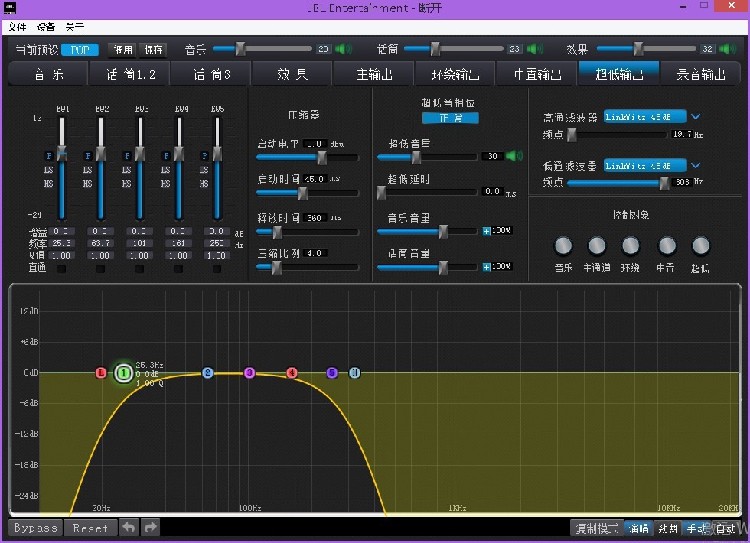Viewport: 750px width, 543px height.
Task: Open the high-pass filter LinkWitz dropdown
Action: pyautogui.click(x=644, y=117)
